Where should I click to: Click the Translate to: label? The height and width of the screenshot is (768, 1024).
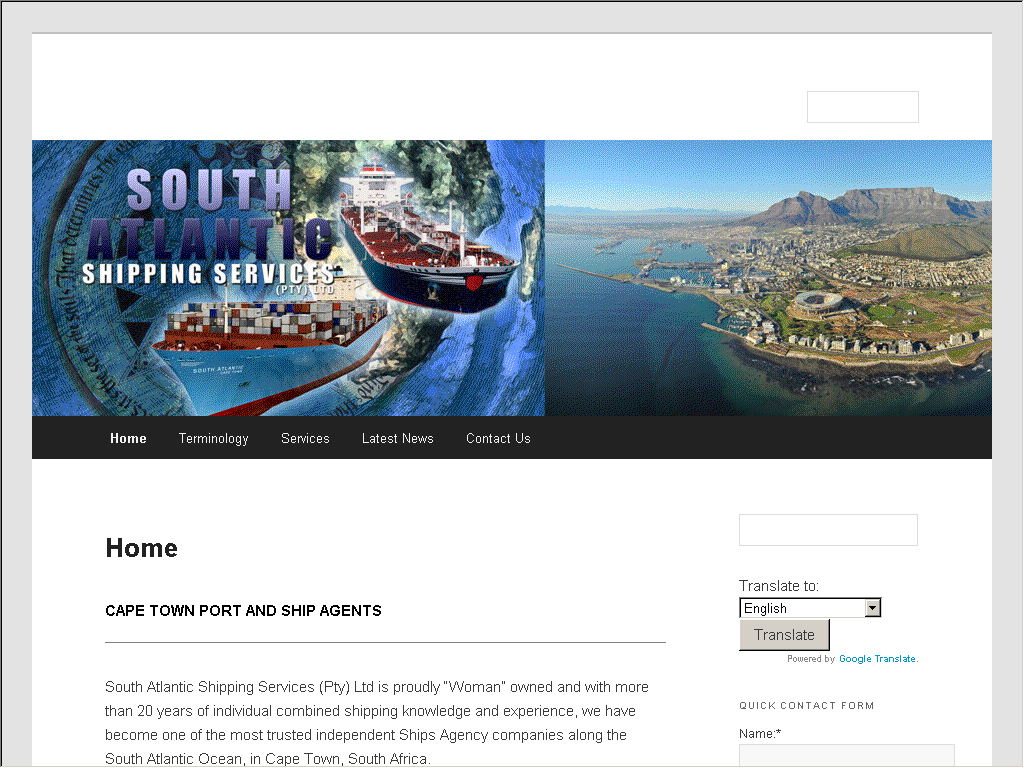pyautogui.click(x=778, y=586)
